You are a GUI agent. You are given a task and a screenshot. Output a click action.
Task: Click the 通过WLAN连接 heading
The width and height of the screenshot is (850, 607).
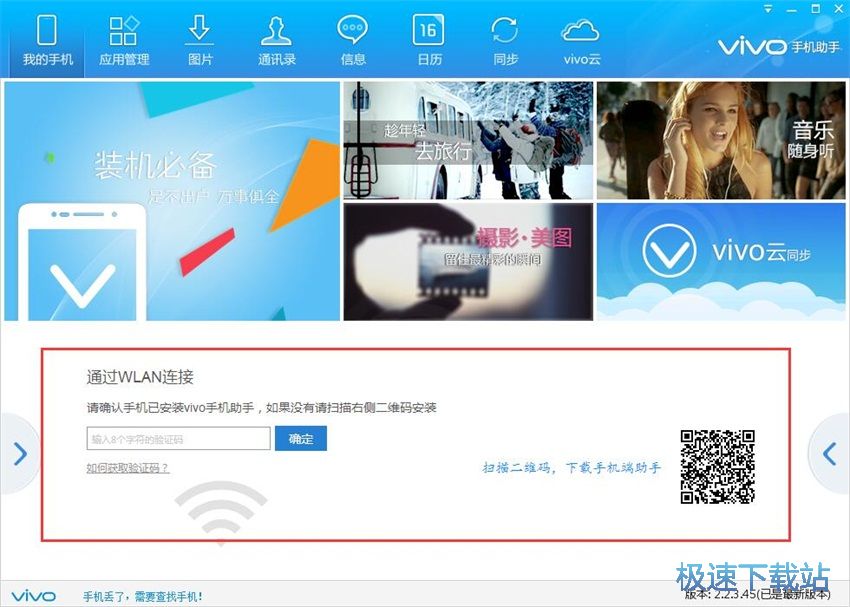140,377
